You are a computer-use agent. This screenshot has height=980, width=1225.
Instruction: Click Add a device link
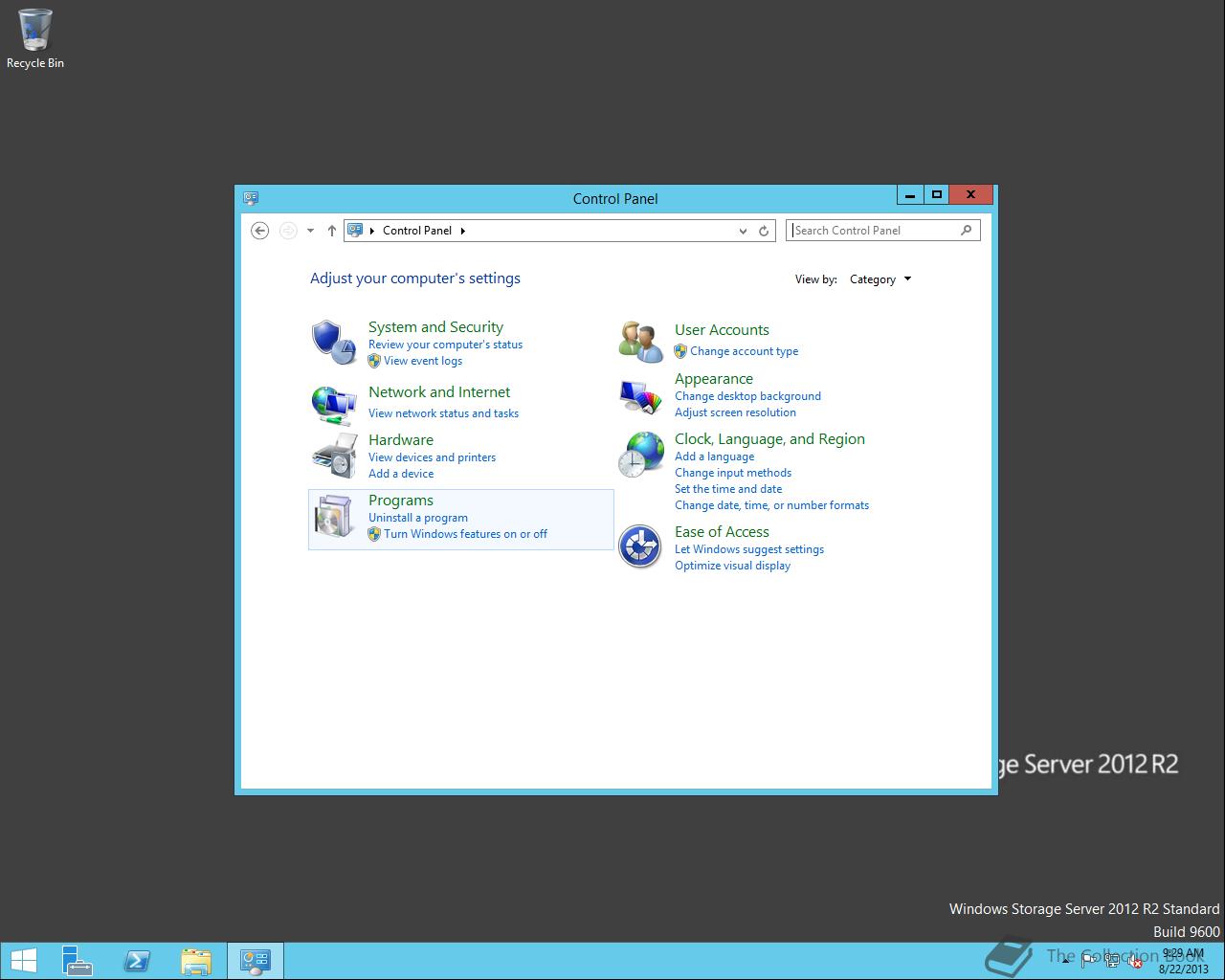(401, 474)
